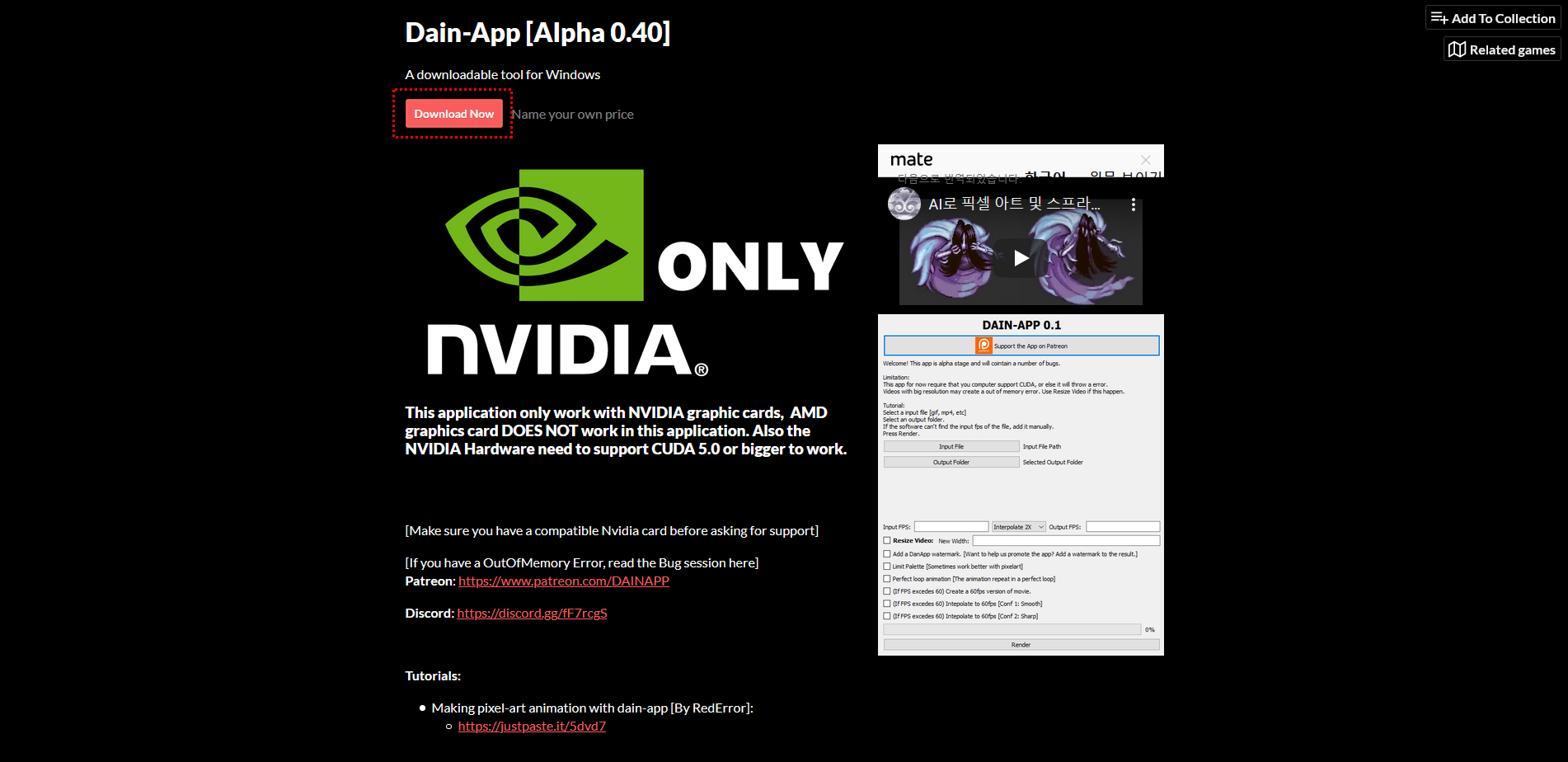Image resolution: width=1568 pixels, height=762 pixels.
Task: Click 'Selected Output Folder' label
Action: click(1053, 463)
